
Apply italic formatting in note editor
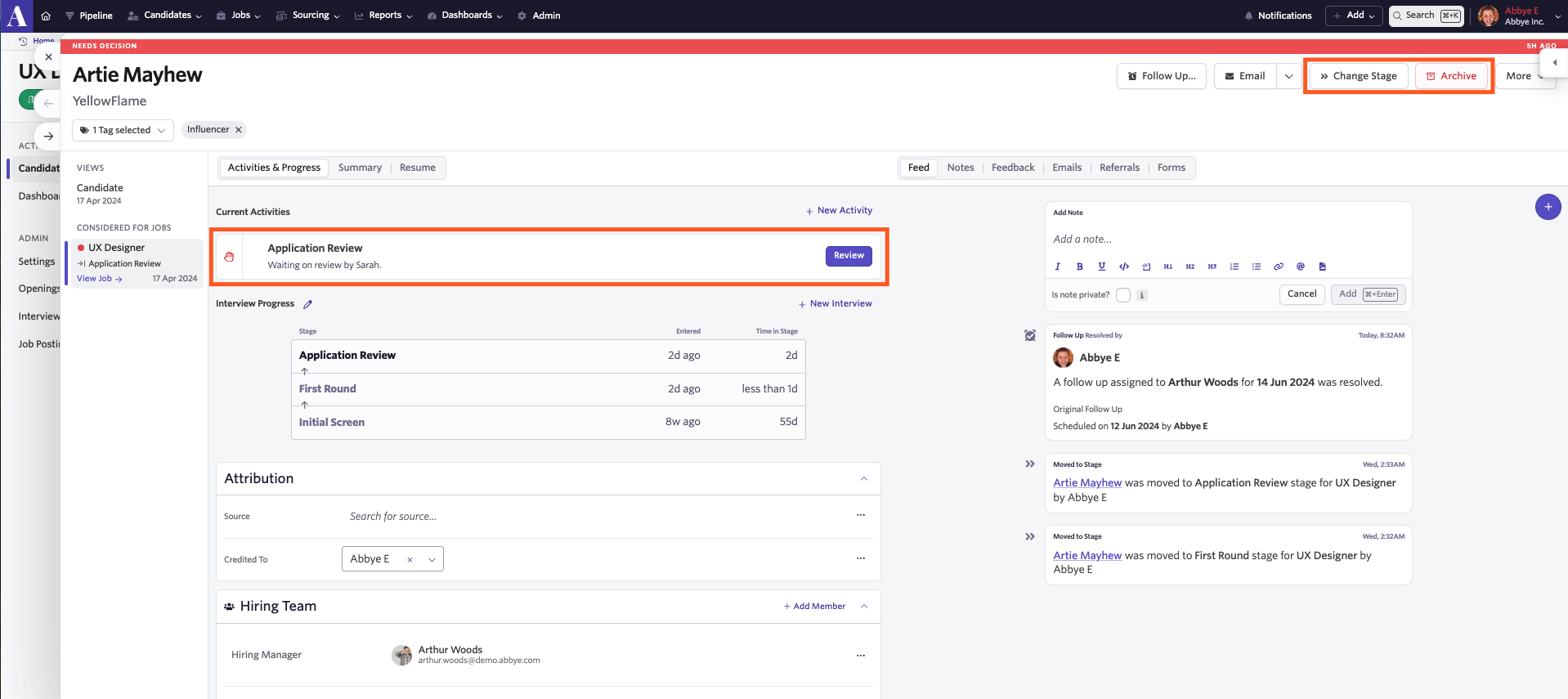[1057, 267]
